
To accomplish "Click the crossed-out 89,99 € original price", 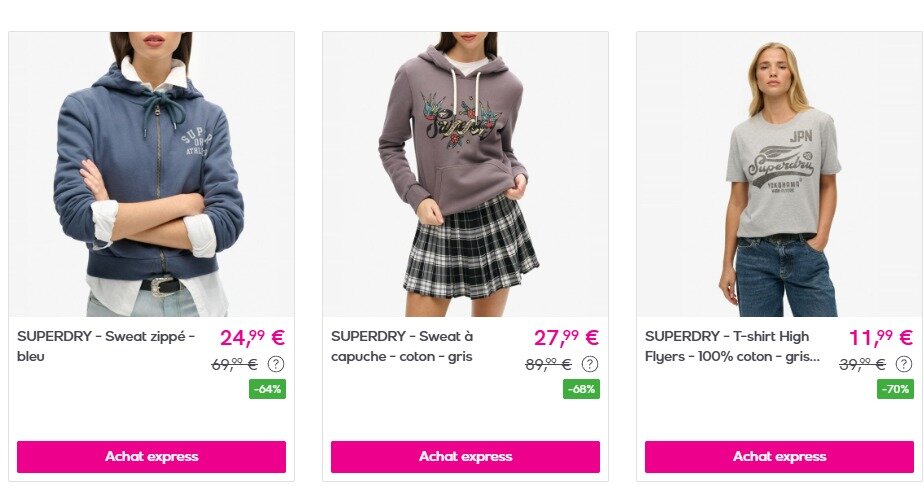I will 549,364.
